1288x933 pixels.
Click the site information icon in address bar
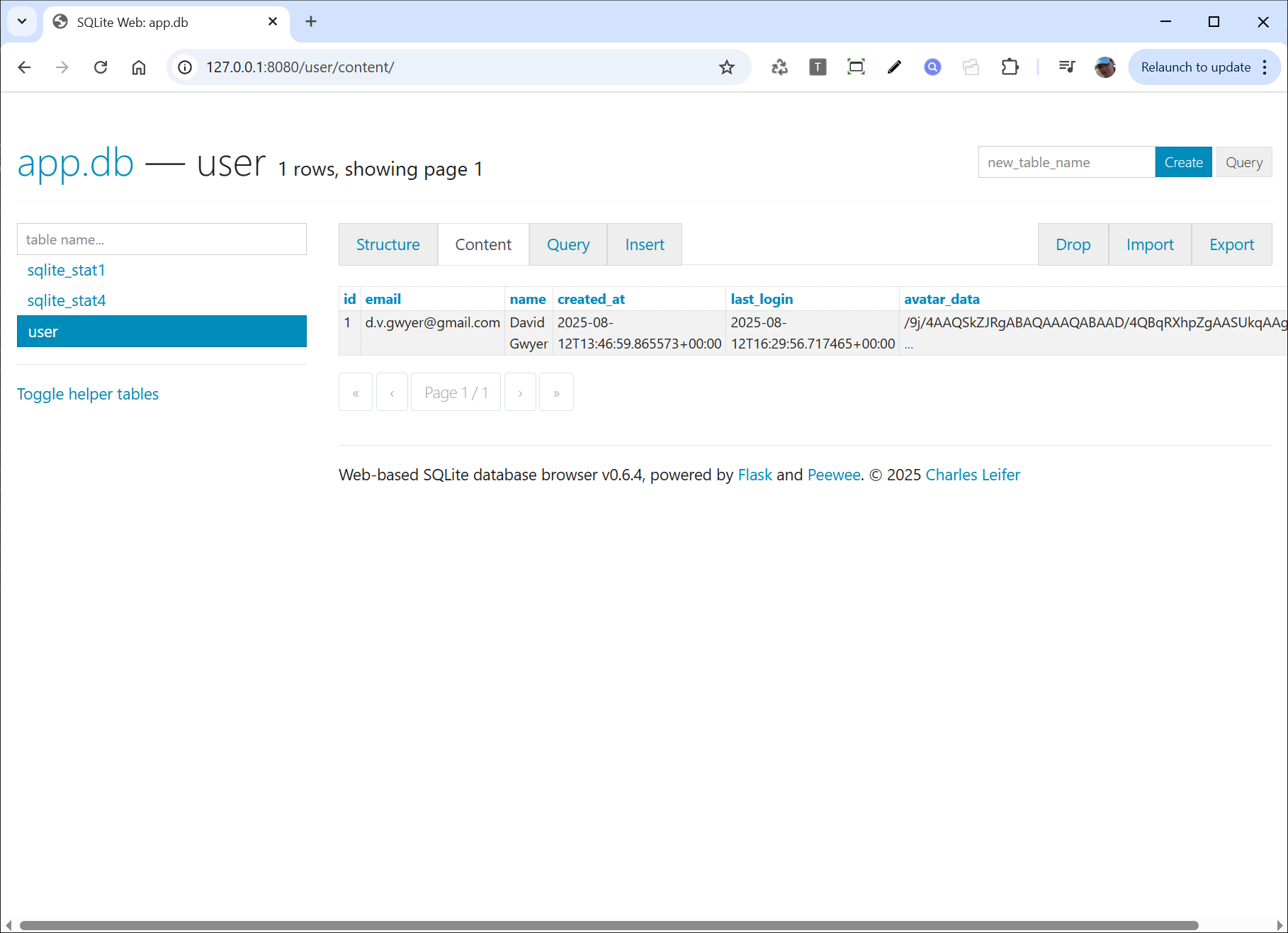(185, 67)
